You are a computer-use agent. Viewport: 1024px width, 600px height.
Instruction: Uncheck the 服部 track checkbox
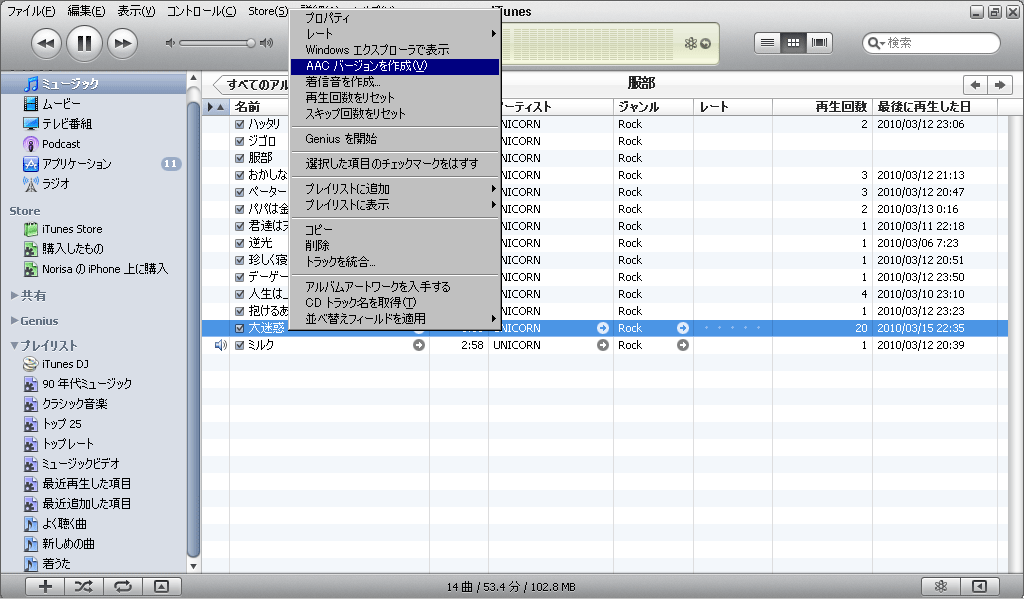click(240, 158)
